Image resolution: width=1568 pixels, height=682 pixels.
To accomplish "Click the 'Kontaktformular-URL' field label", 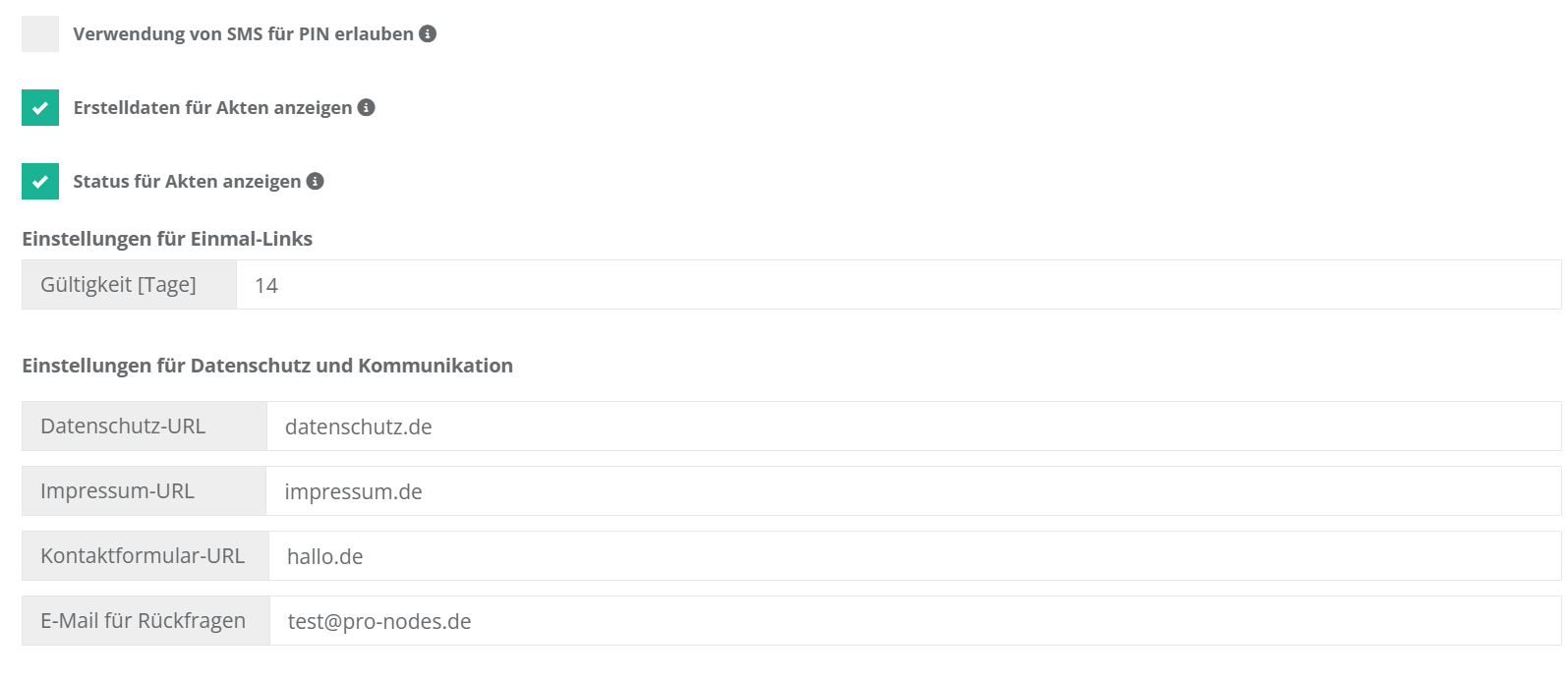I will [143, 556].
